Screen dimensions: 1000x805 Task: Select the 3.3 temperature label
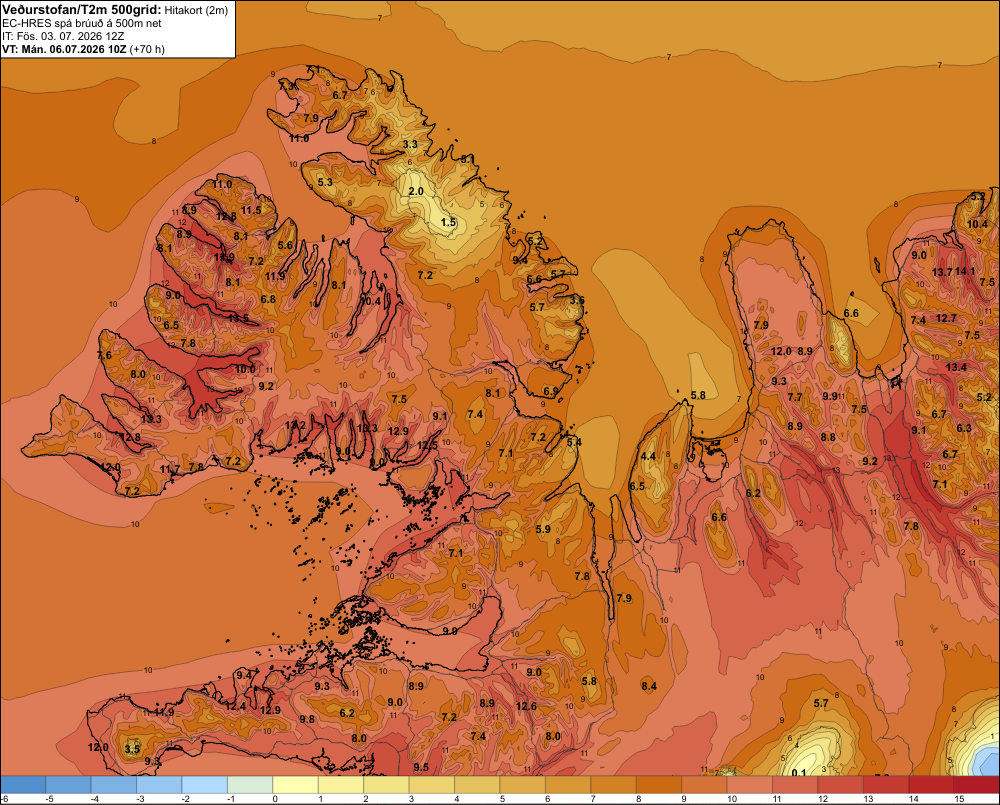[410, 144]
